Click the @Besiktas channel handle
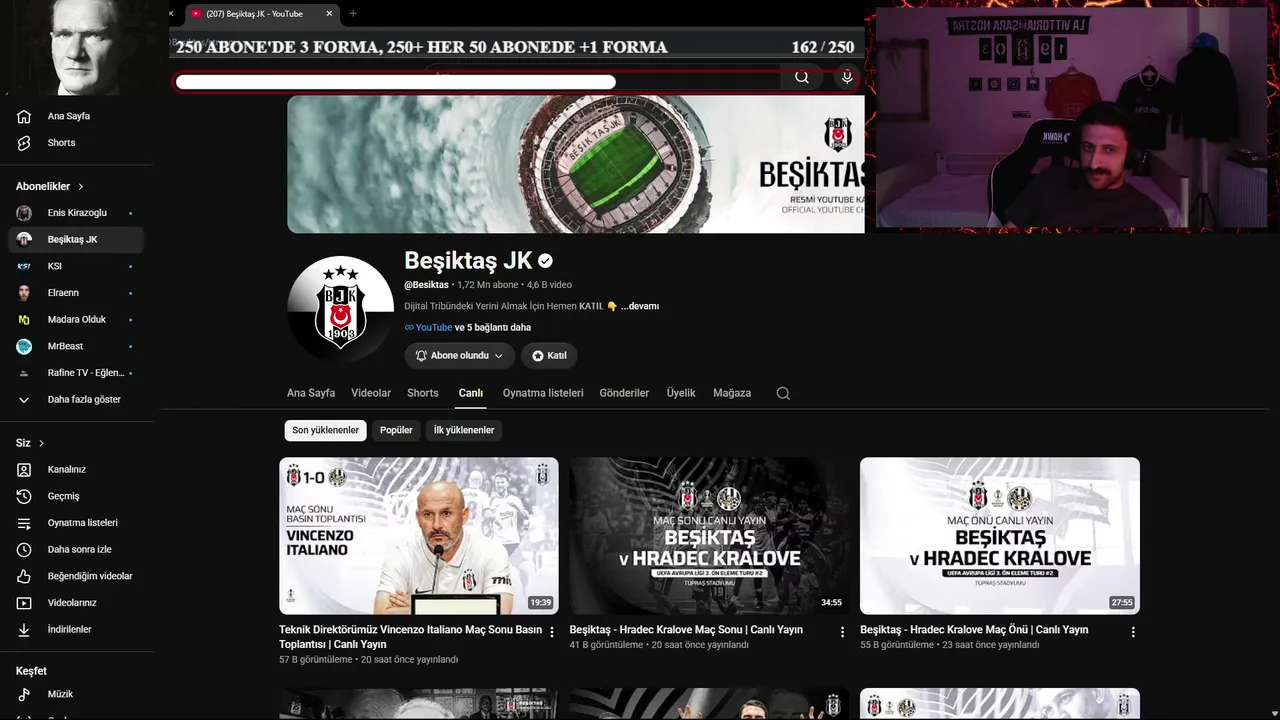This screenshot has width=1280, height=720. (426, 285)
